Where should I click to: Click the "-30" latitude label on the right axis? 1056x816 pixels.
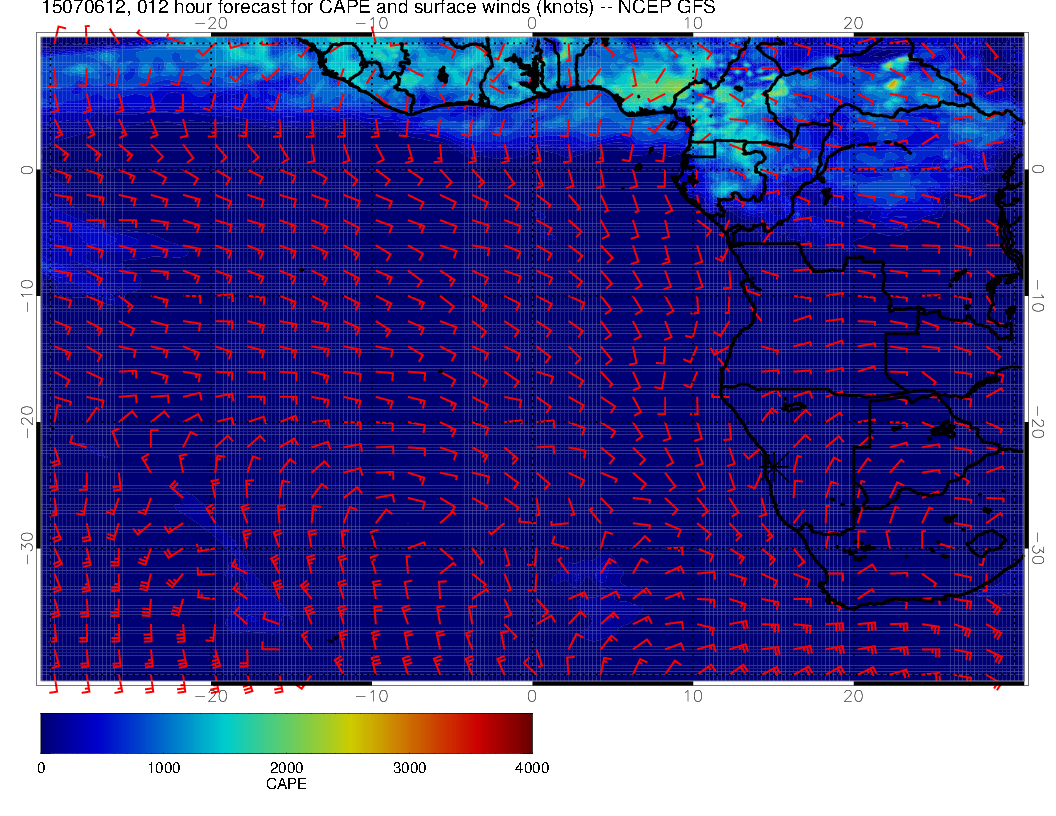pos(1038,547)
